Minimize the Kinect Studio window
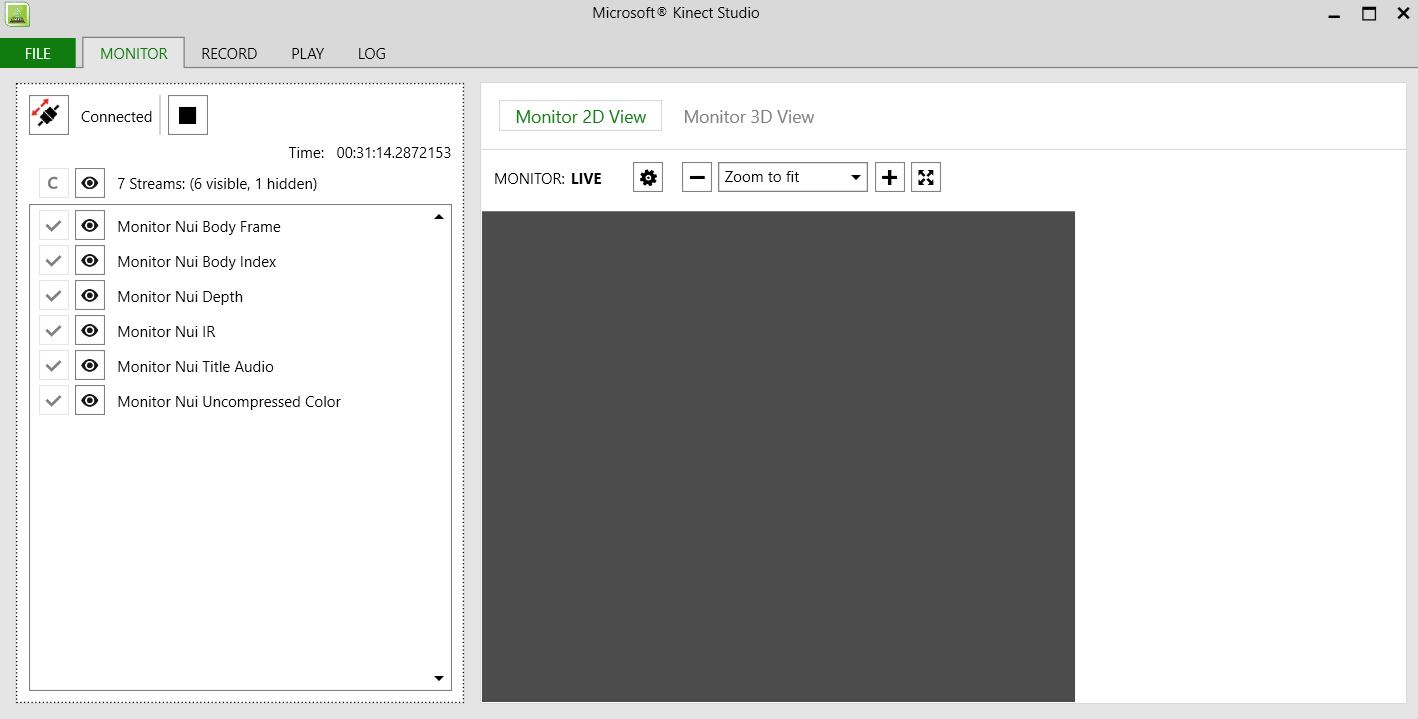Viewport: 1418px width, 719px height. click(x=1334, y=14)
